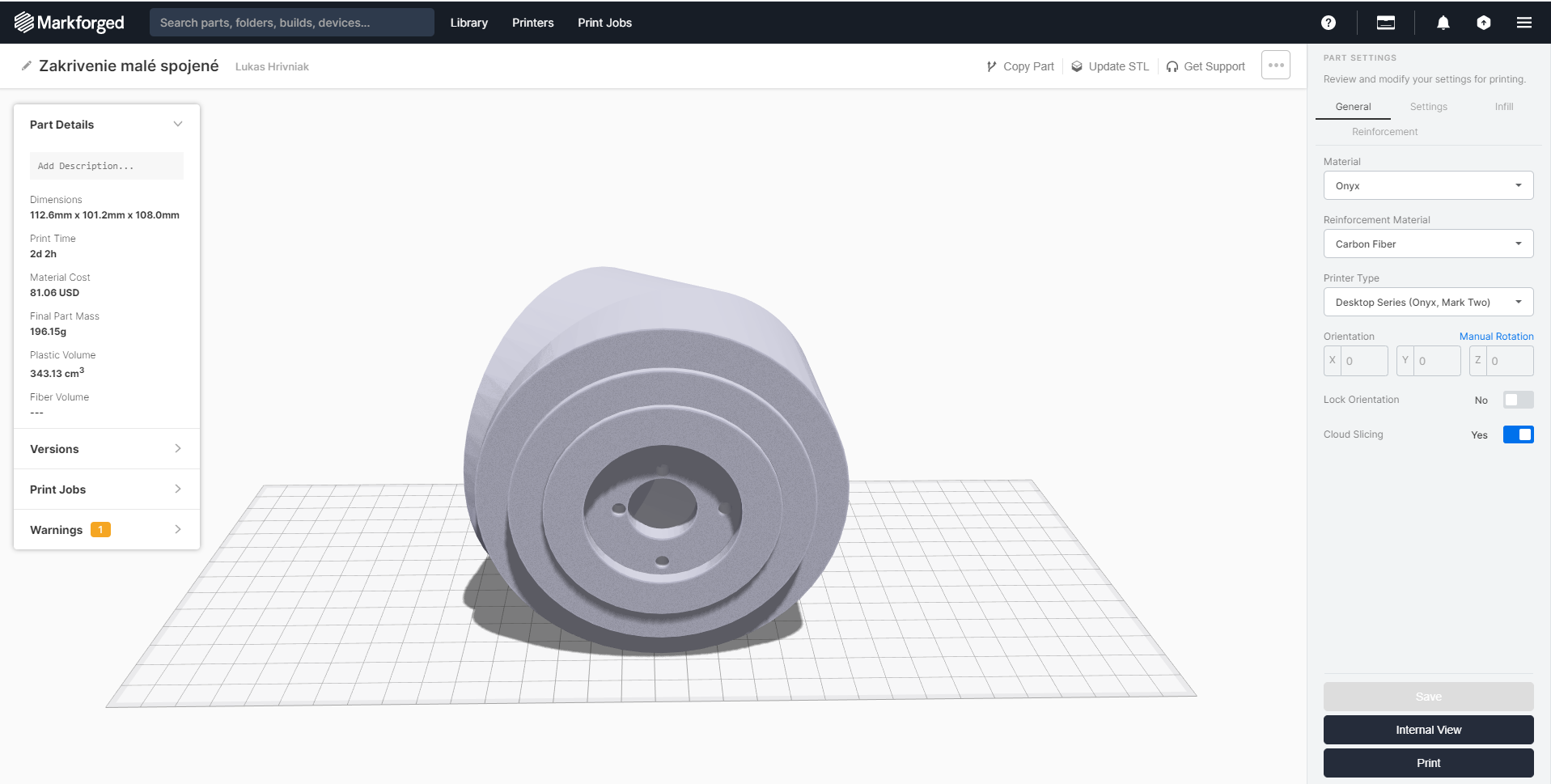Click the part title Zakrivenie malé spojené
This screenshot has width=1551, height=784.
point(129,66)
